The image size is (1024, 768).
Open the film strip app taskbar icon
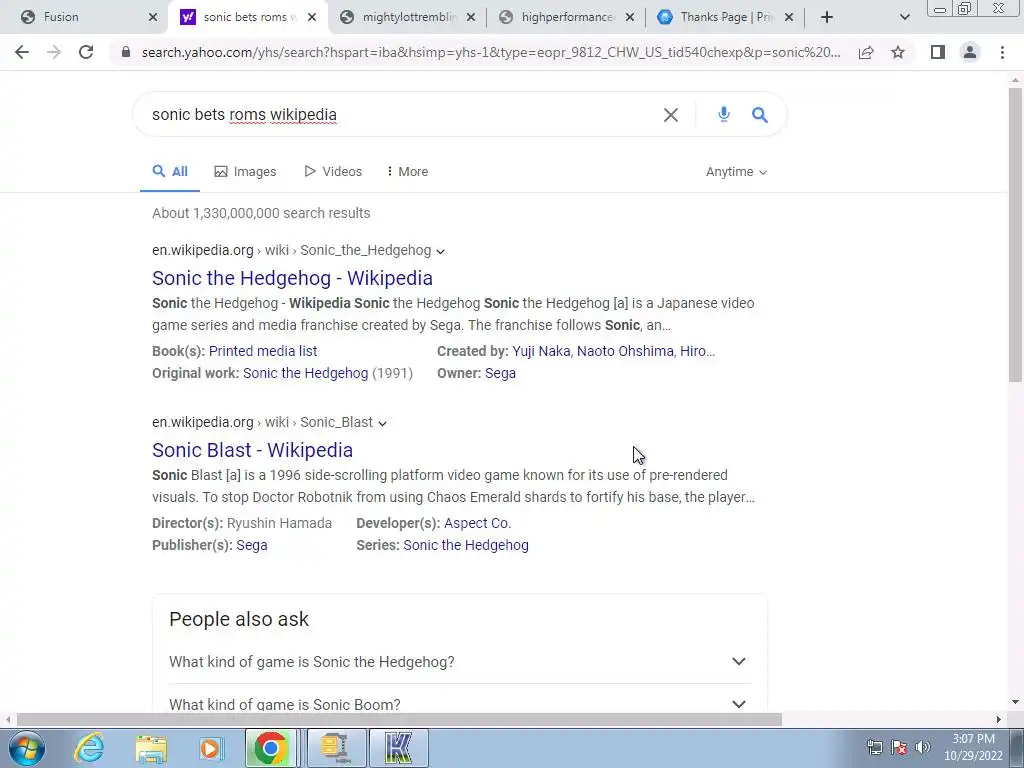tap(335, 748)
